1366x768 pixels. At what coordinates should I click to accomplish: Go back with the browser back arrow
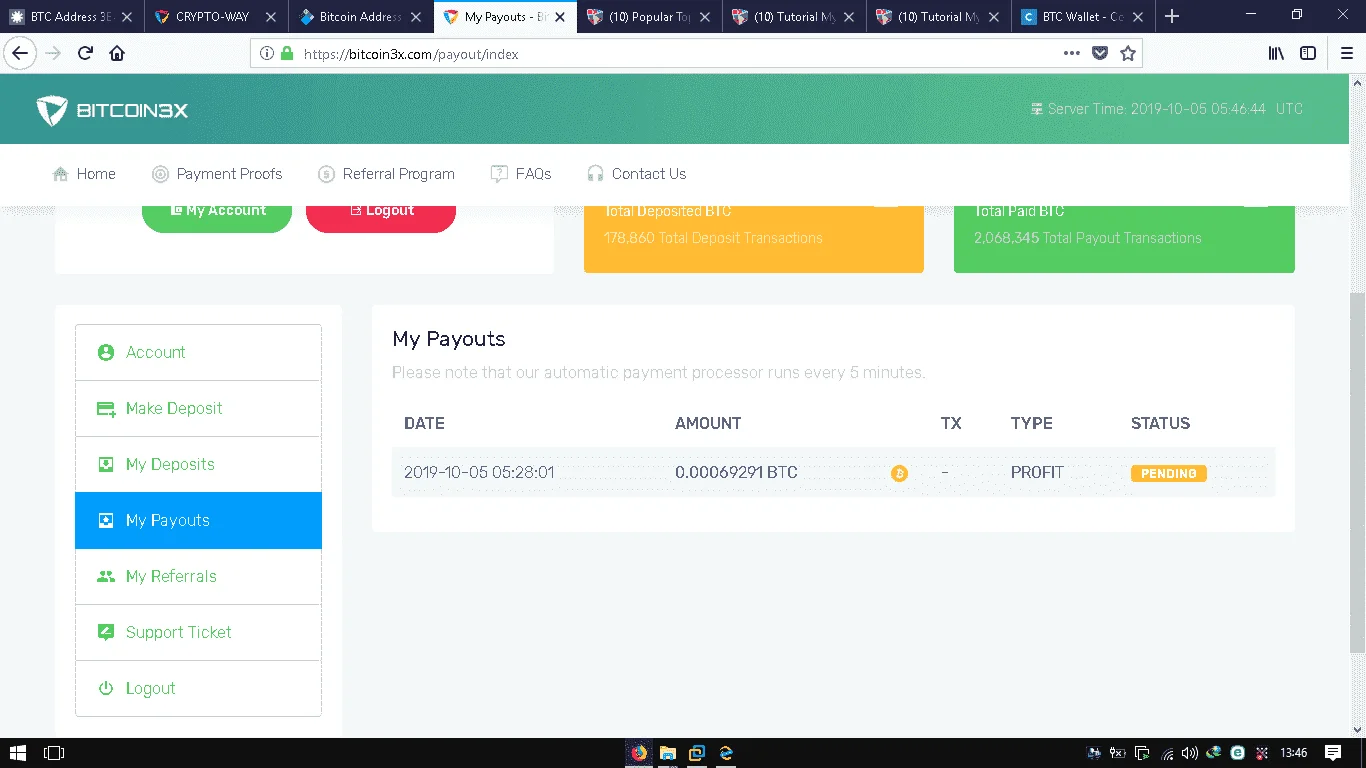pyautogui.click(x=20, y=54)
